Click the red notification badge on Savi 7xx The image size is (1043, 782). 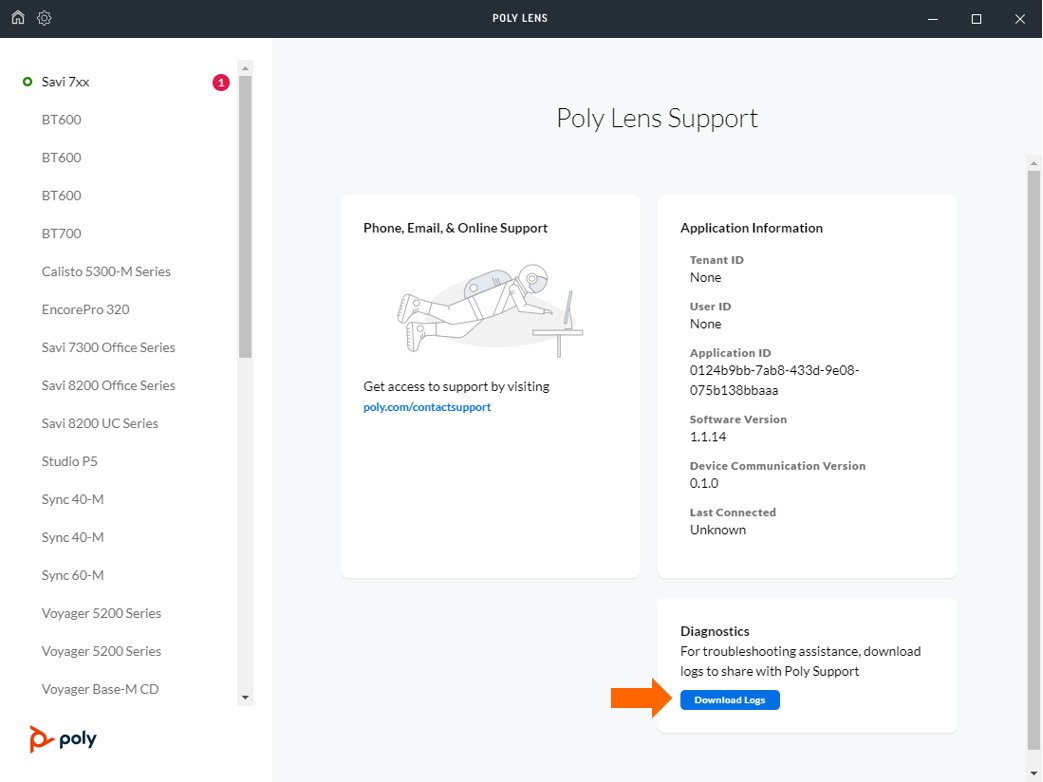click(x=220, y=82)
